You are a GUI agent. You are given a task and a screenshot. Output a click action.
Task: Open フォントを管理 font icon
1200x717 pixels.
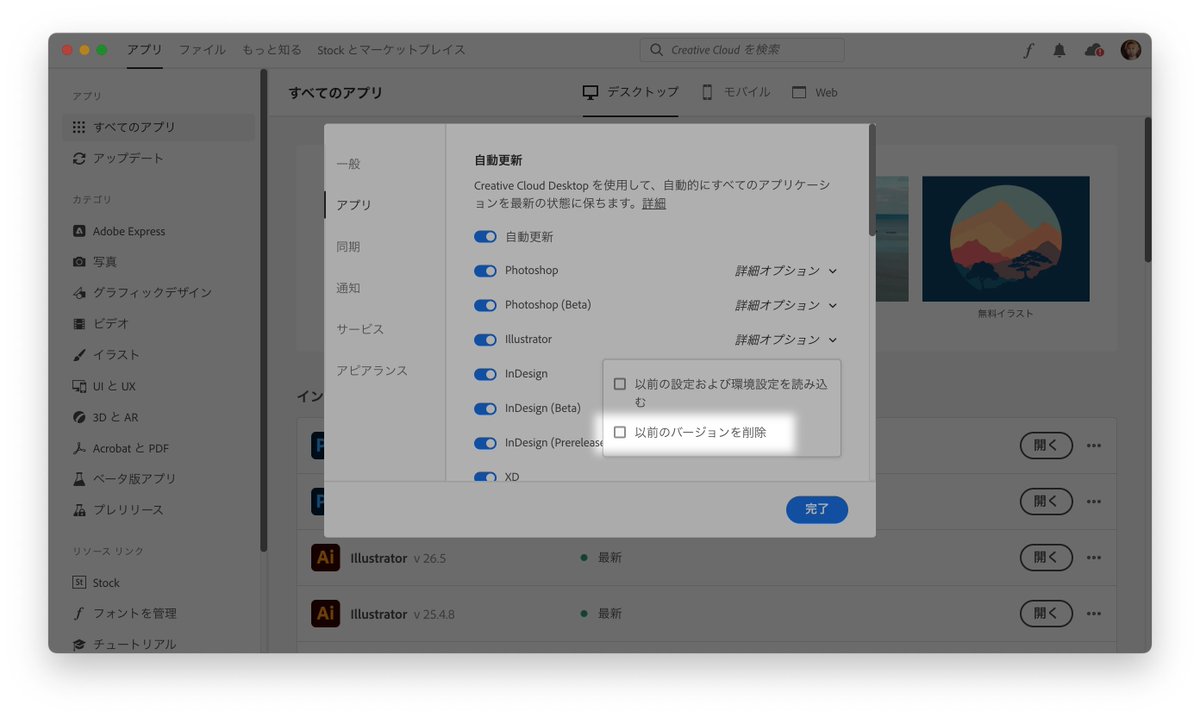[x=79, y=613]
